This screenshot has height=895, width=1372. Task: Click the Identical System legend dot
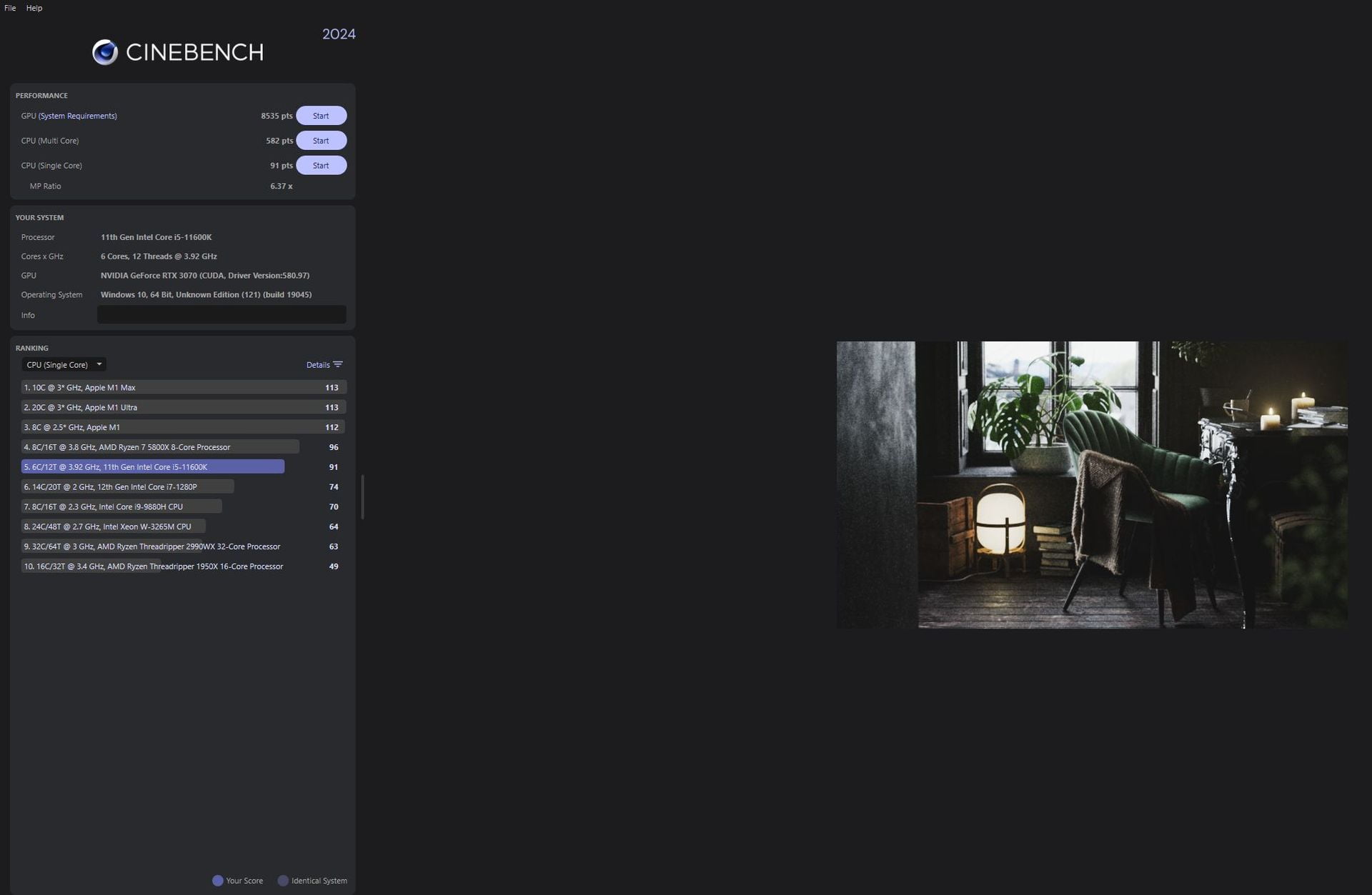[283, 881]
